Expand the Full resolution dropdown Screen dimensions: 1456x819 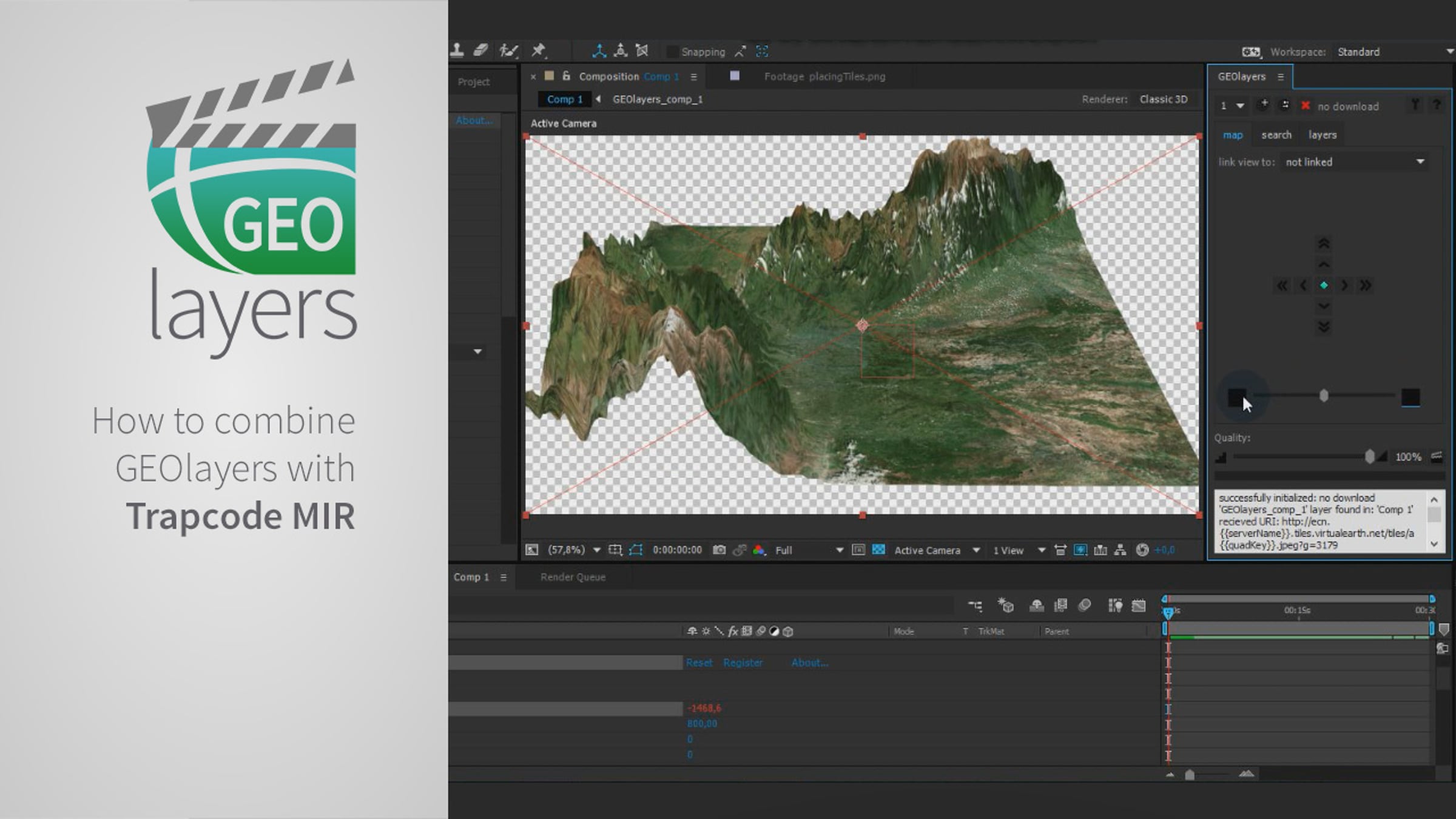(809, 550)
